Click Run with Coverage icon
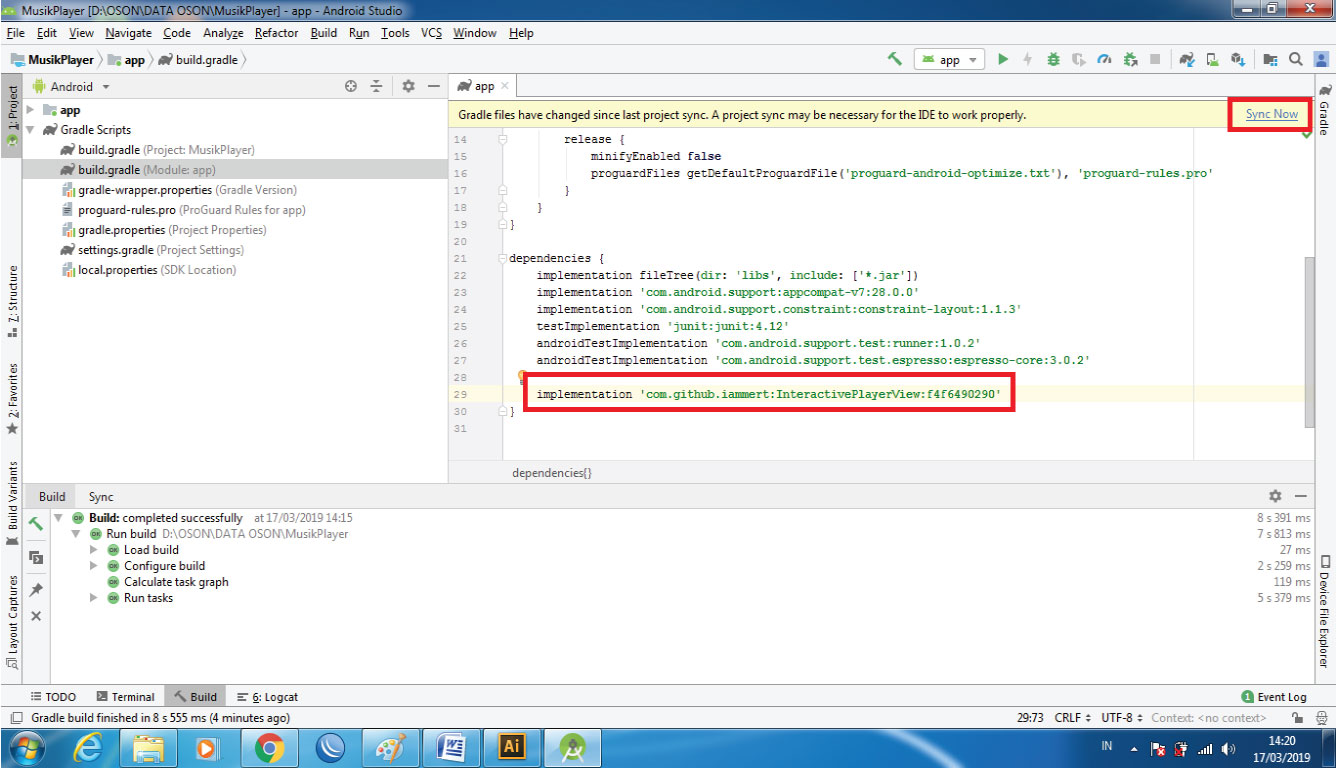Viewport: 1336px width, 768px height. point(1079,59)
